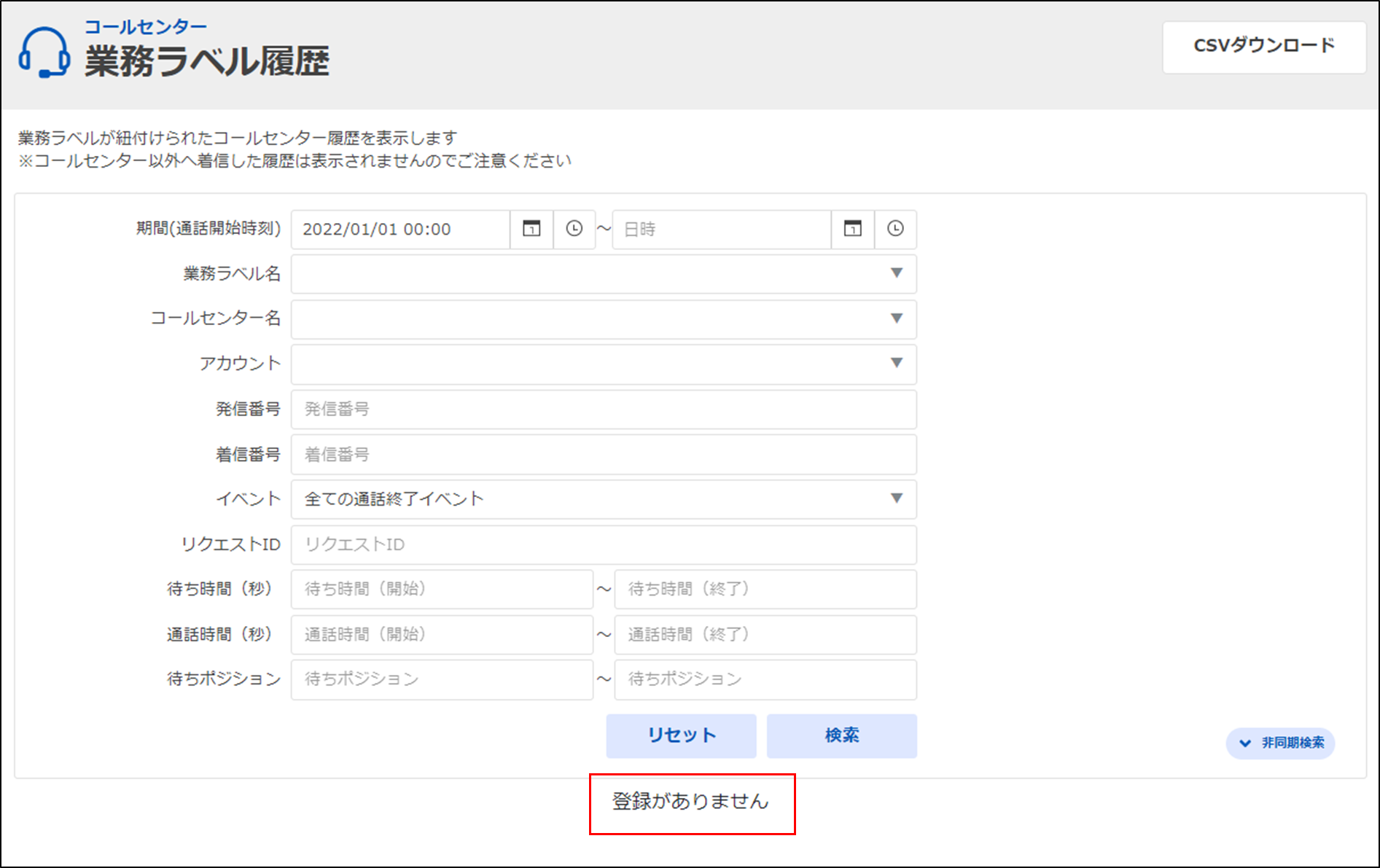Viewport: 1380px width, 868px height.
Task: Focus the 着信番号 input field
Action: click(604, 455)
